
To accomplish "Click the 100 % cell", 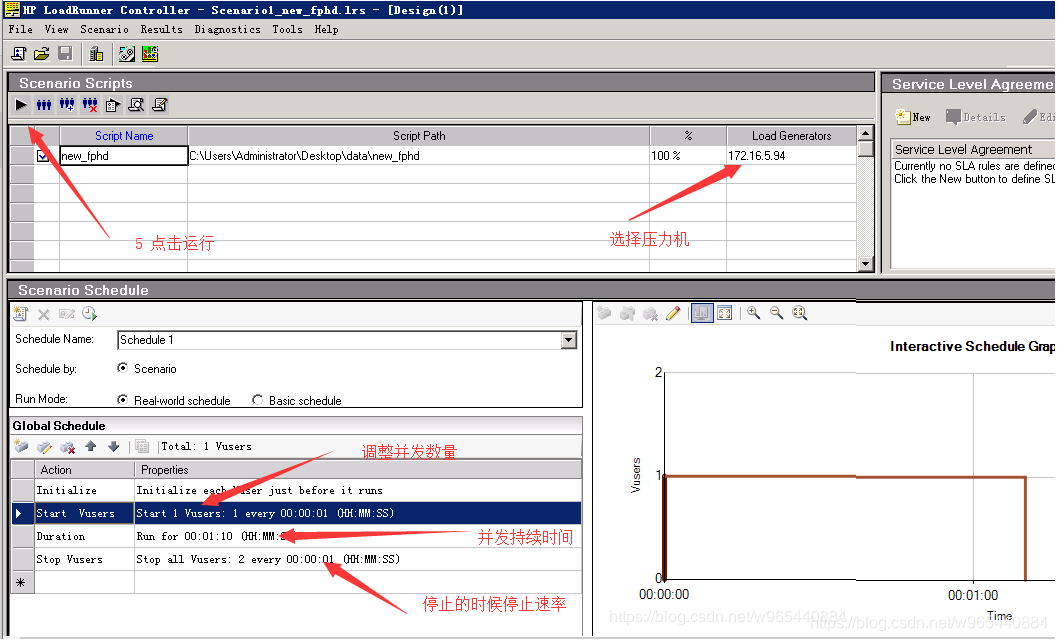I will pyautogui.click(x=688, y=156).
